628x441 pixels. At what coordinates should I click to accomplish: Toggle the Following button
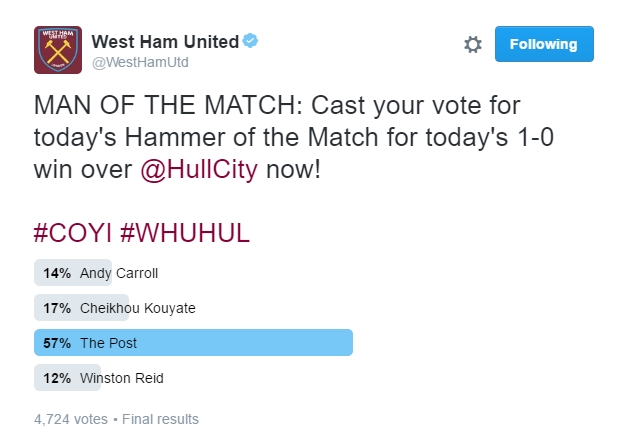point(544,44)
